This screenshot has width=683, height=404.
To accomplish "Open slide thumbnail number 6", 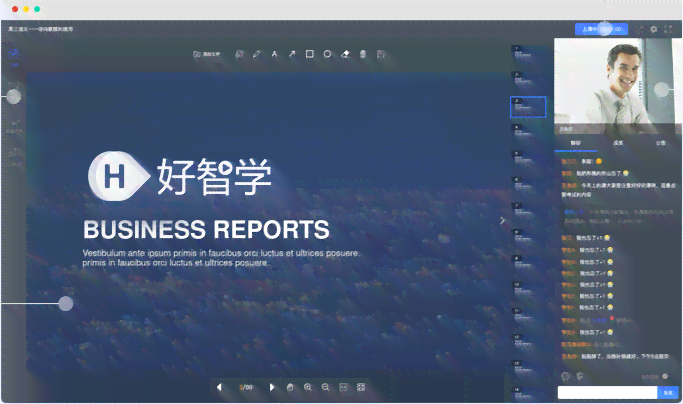I will tap(528, 186).
